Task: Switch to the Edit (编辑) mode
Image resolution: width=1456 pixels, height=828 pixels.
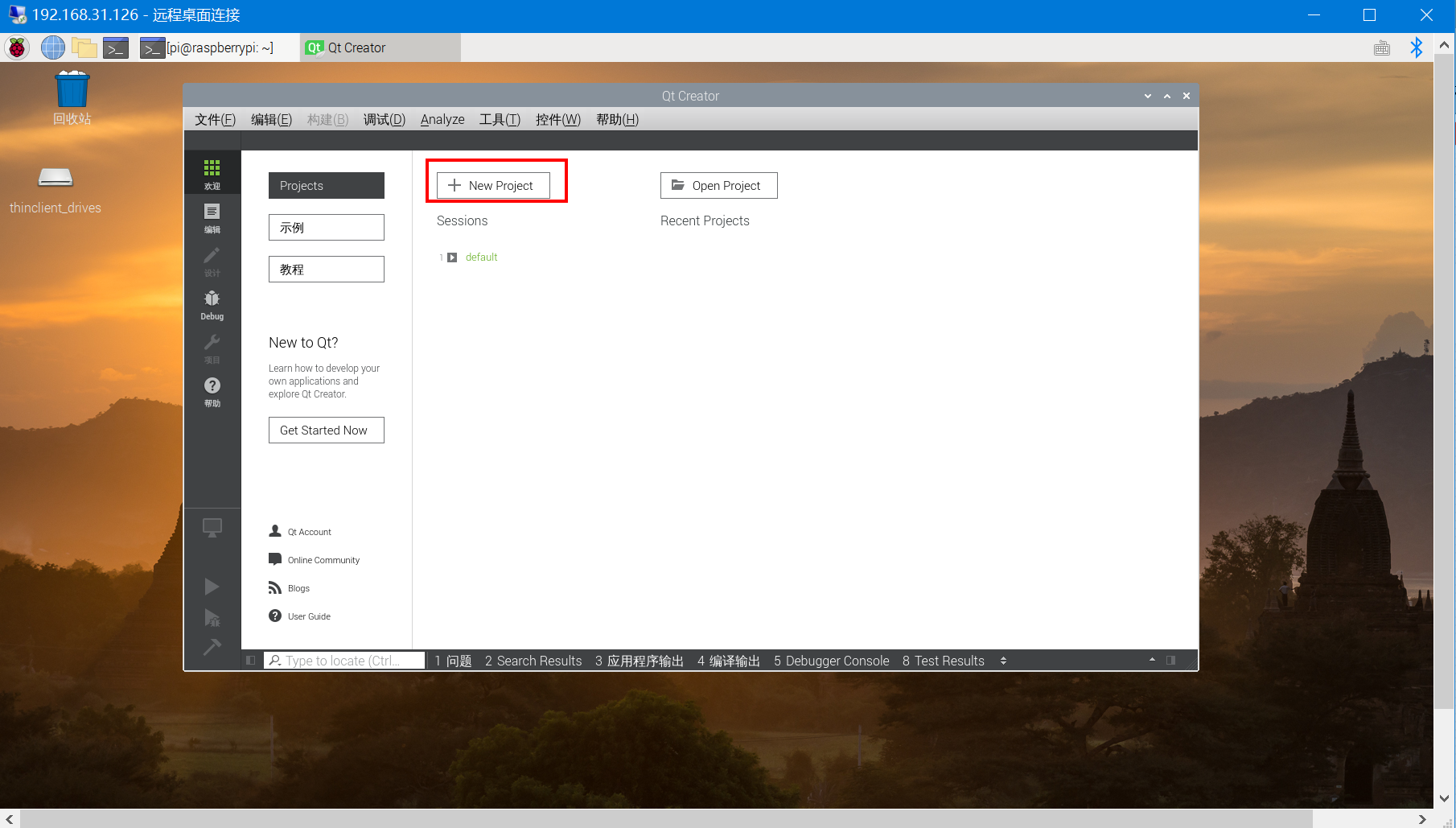Action: (x=212, y=217)
